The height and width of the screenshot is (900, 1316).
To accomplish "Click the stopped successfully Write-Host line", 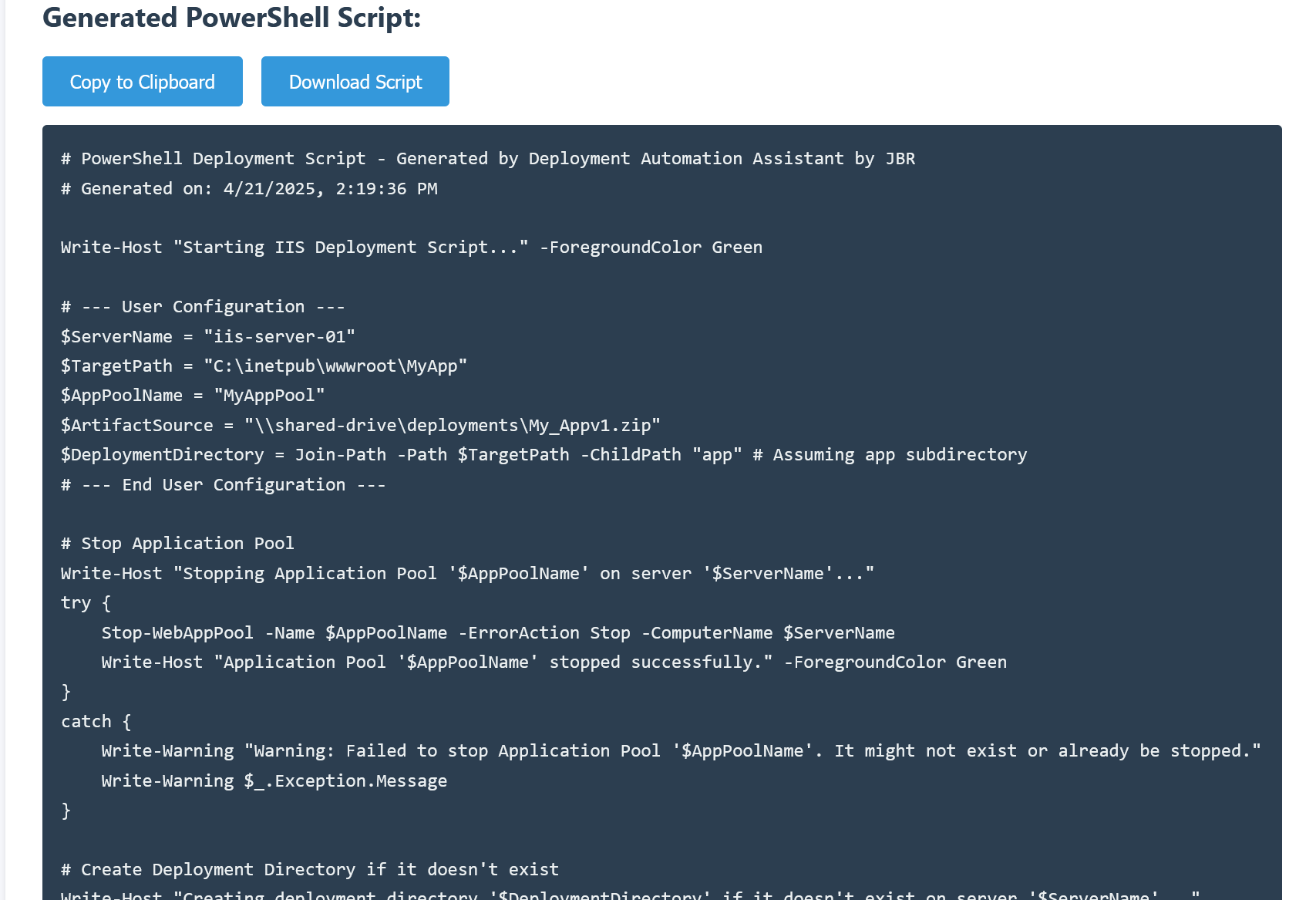I will coord(554,662).
